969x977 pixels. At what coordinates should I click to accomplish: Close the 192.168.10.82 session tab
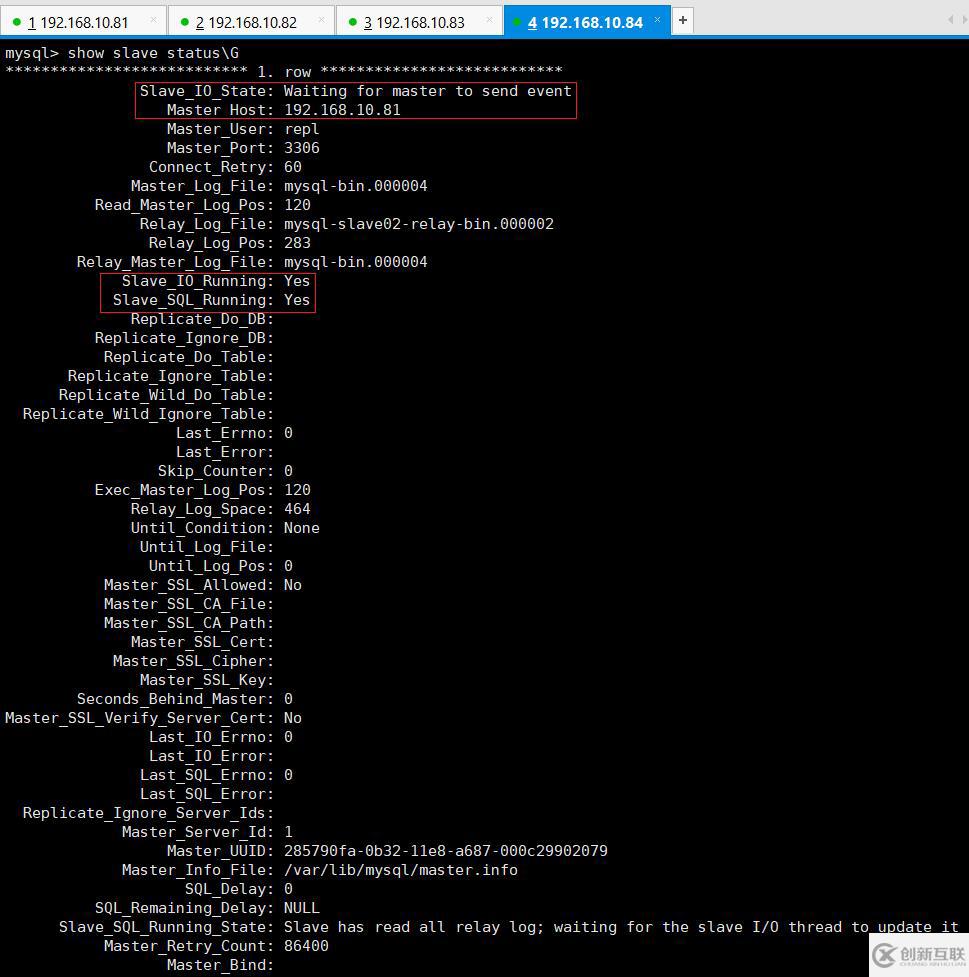[x=322, y=20]
